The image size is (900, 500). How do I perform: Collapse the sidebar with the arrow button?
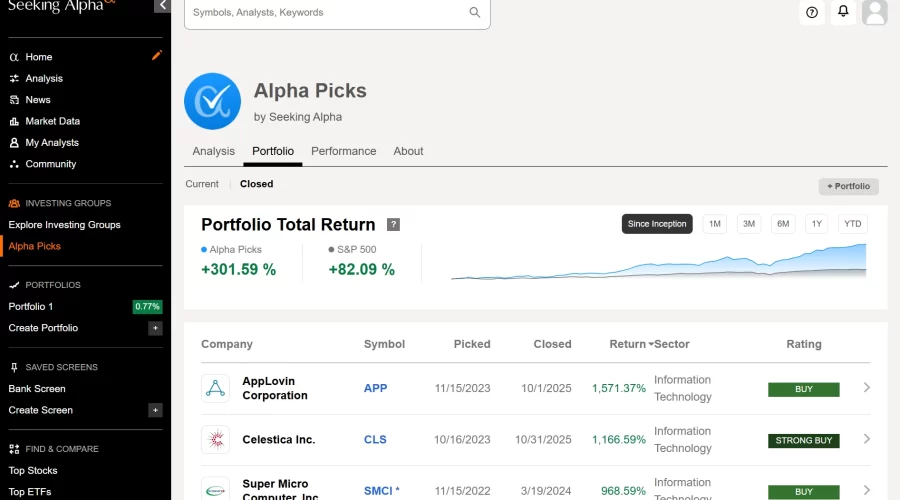[x=162, y=6]
